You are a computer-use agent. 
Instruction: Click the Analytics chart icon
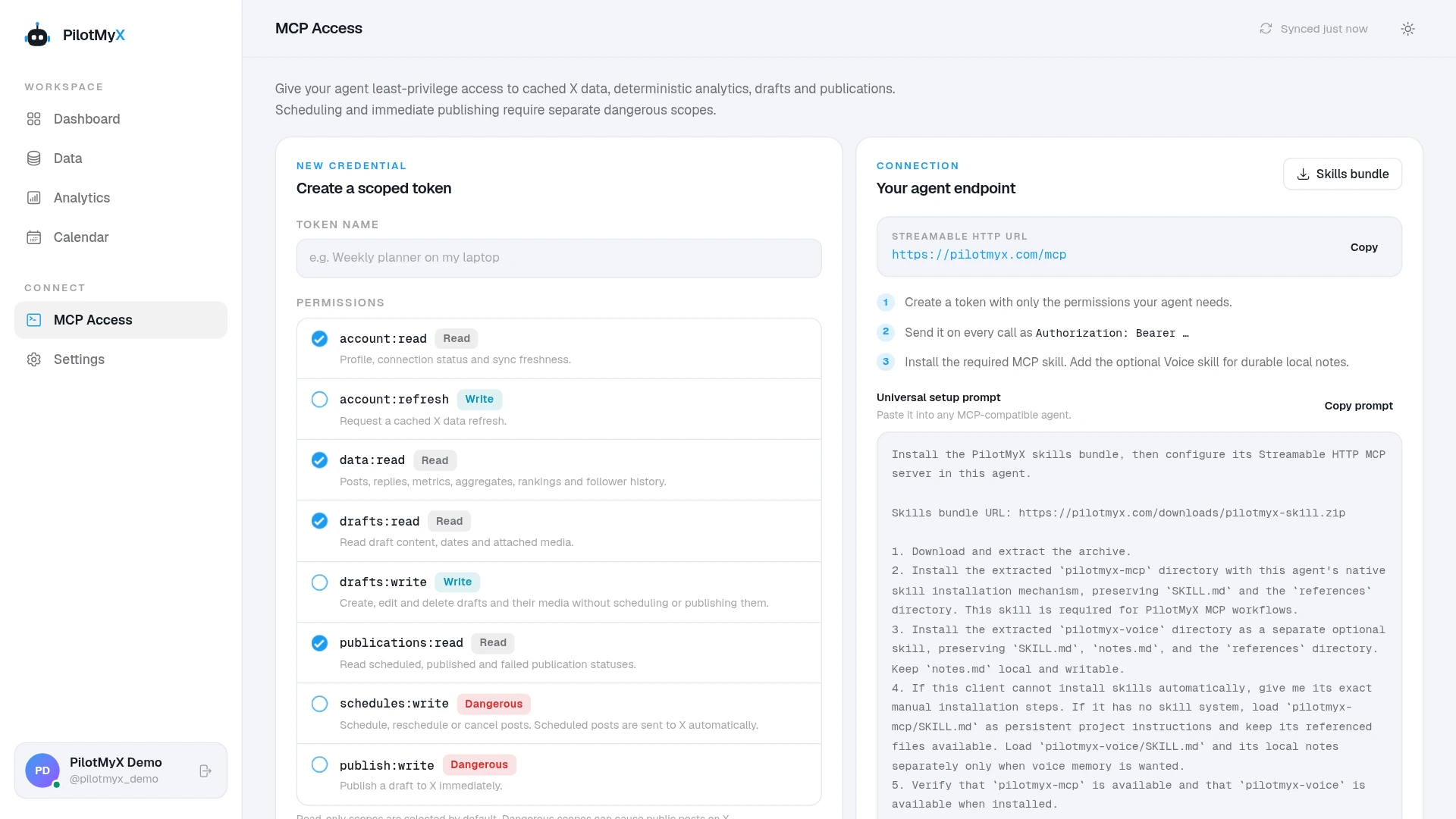pyautogui.click(x=33, y=198)
